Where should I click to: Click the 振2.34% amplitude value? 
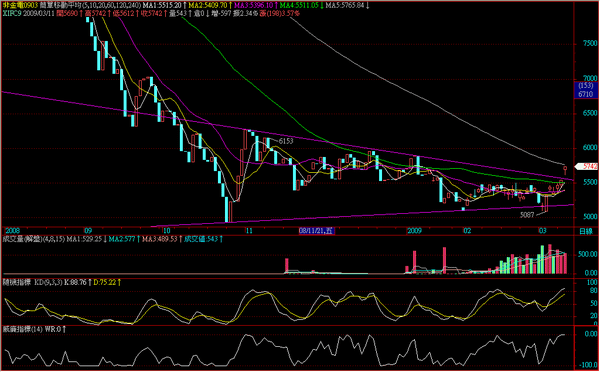pos(246,13)
